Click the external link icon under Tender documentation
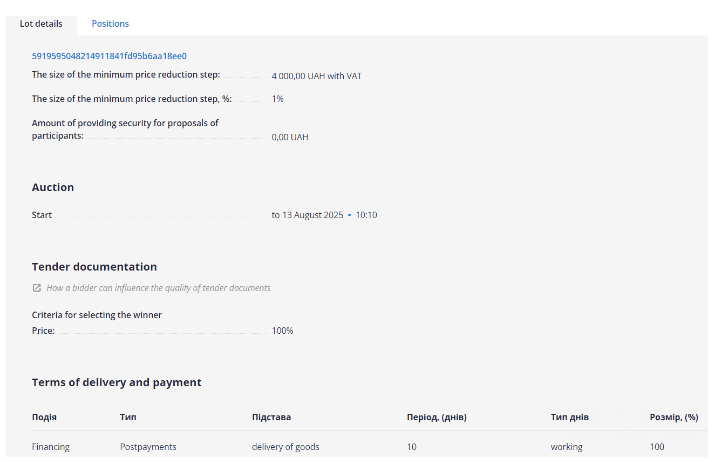Viewport: 714px width, 462px height. point(37,288)
